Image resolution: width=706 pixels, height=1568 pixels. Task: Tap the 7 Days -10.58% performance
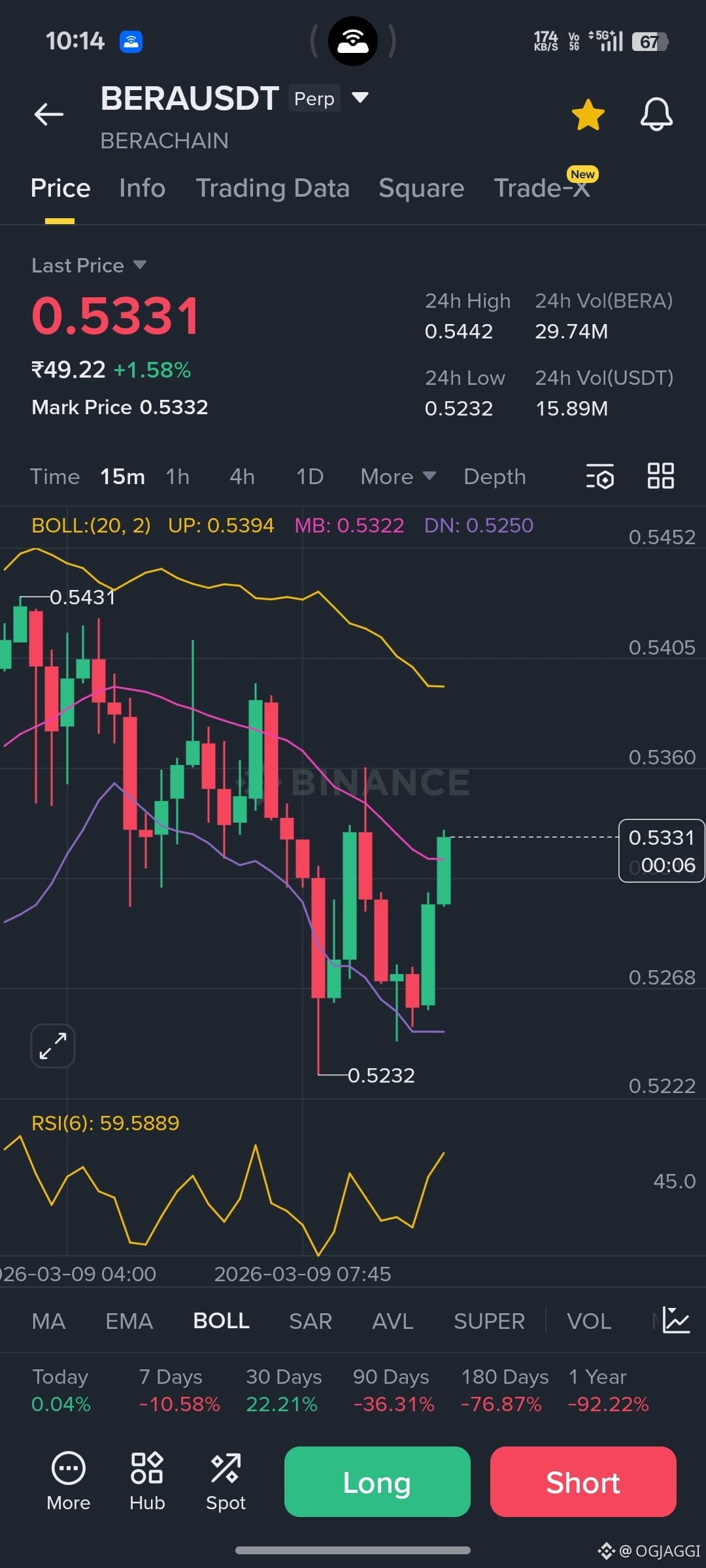[179, 1390]
